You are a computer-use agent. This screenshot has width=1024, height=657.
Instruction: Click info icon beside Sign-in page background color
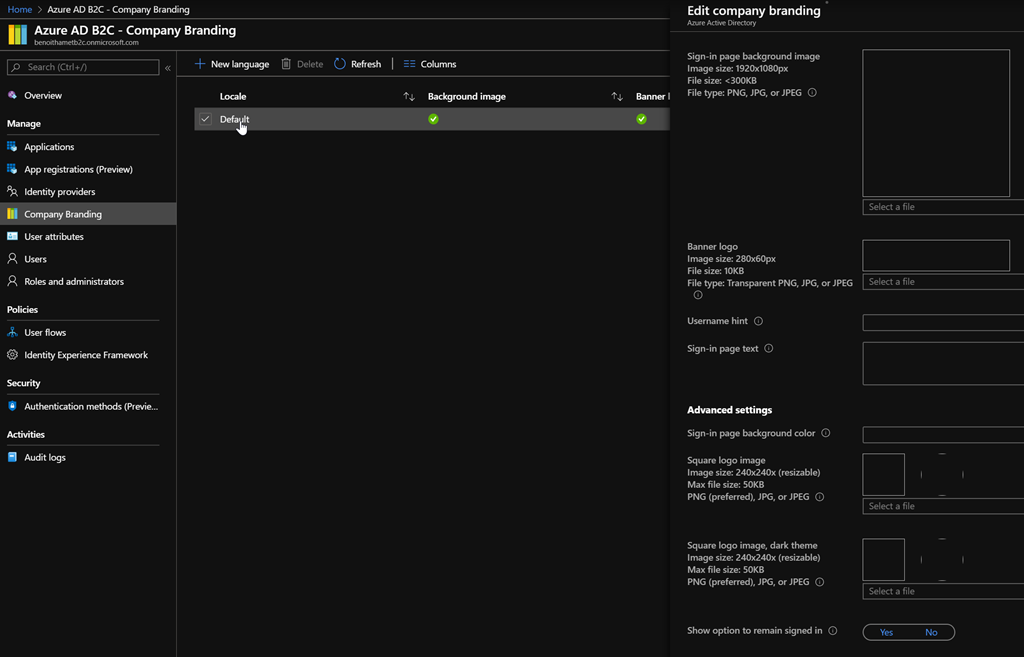coord(825,433)
